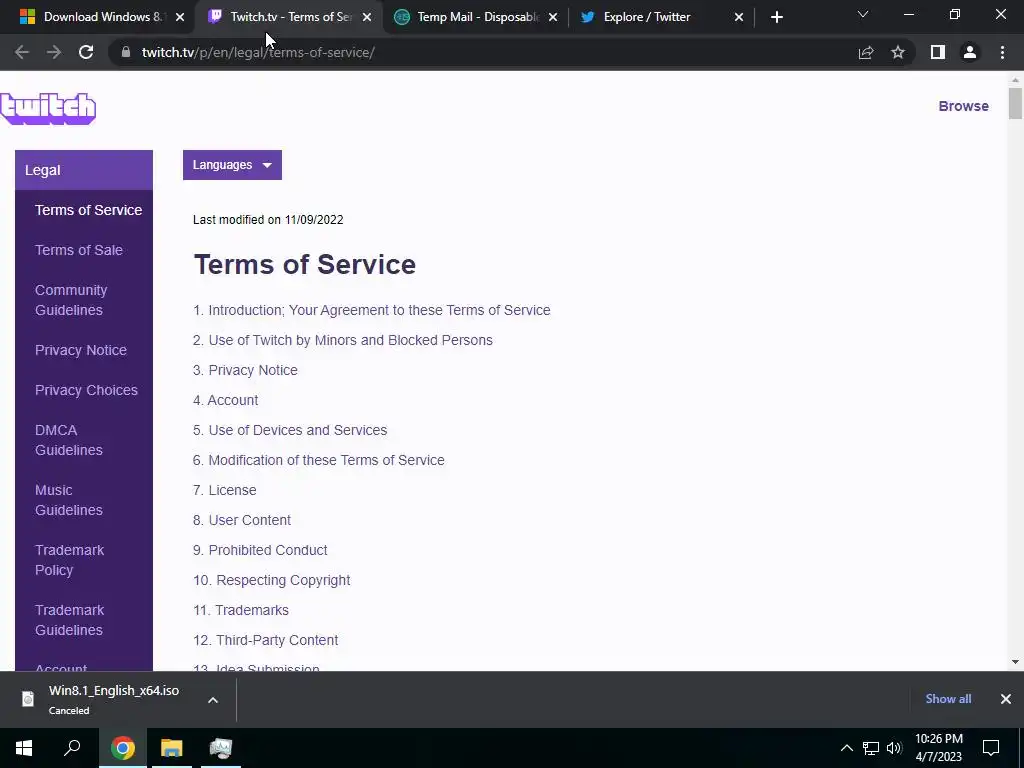Open Windows taskbar search
Viewport: 1024px width, 768px height.
[x=72, y=748]
